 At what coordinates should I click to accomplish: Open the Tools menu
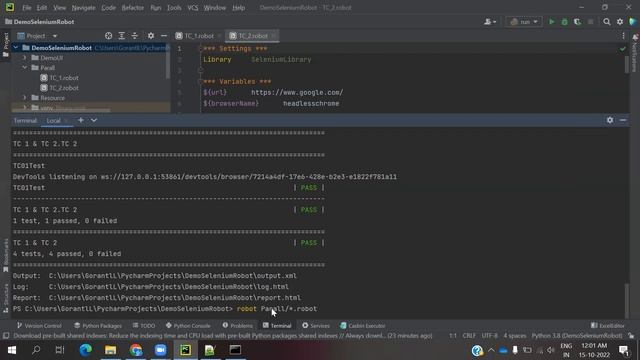click(174, 8)
